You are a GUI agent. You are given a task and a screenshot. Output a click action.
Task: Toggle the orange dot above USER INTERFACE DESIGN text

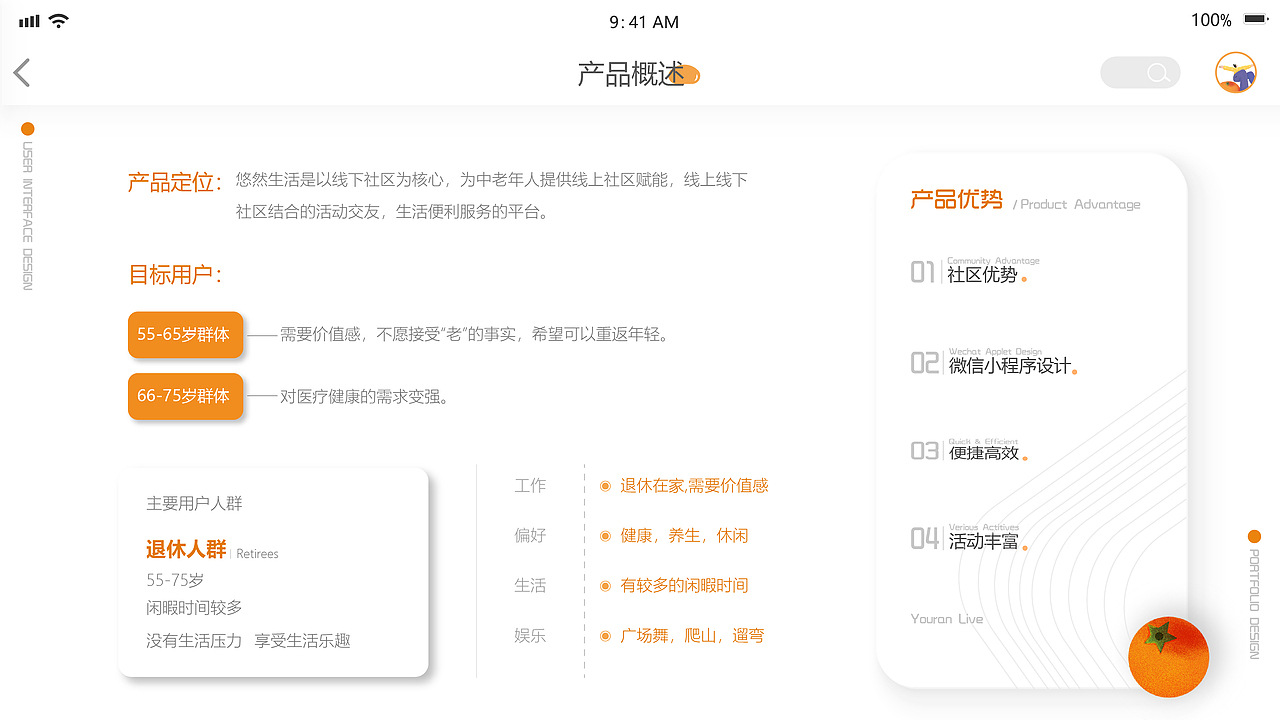[x=27, y=128]
